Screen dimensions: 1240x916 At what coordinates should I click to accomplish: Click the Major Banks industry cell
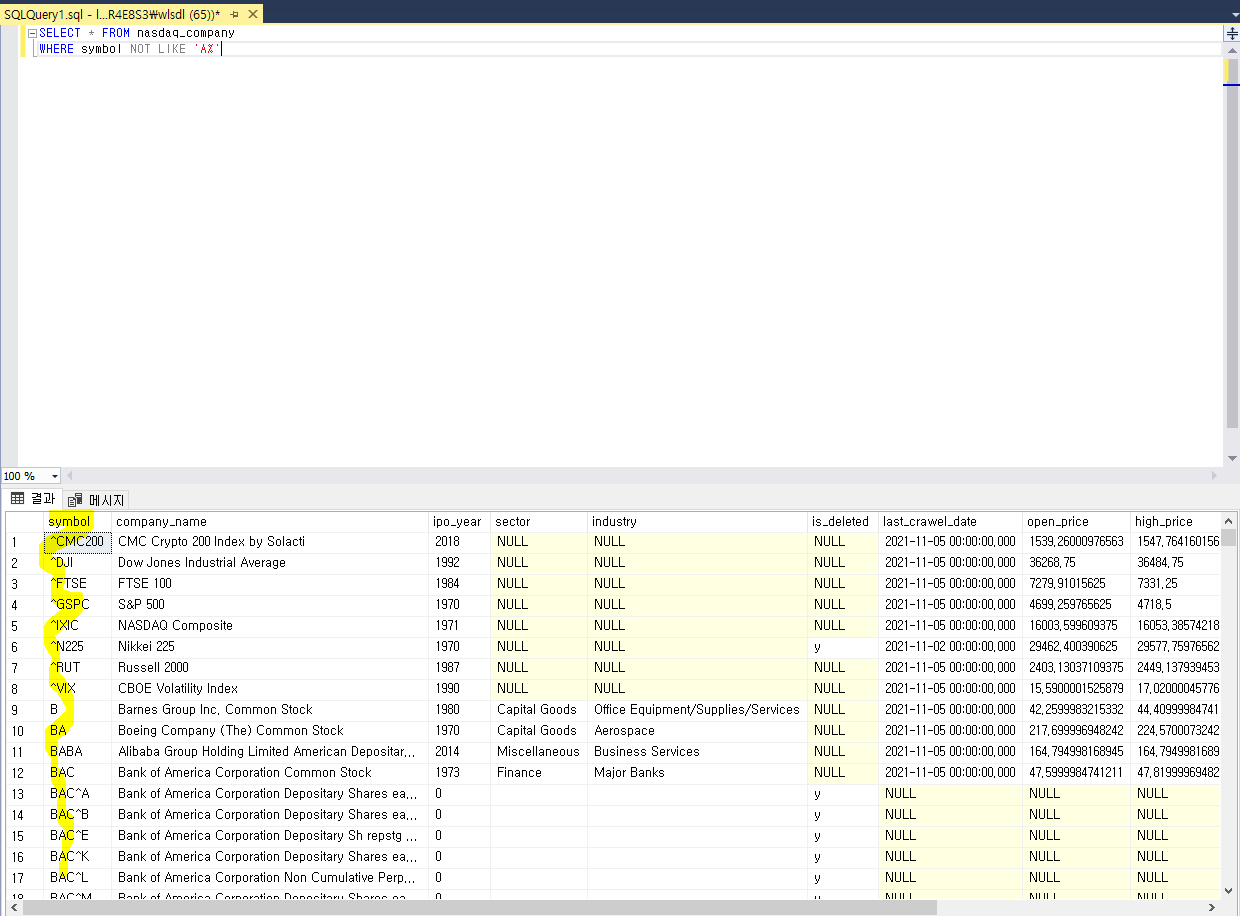point(697,773)
